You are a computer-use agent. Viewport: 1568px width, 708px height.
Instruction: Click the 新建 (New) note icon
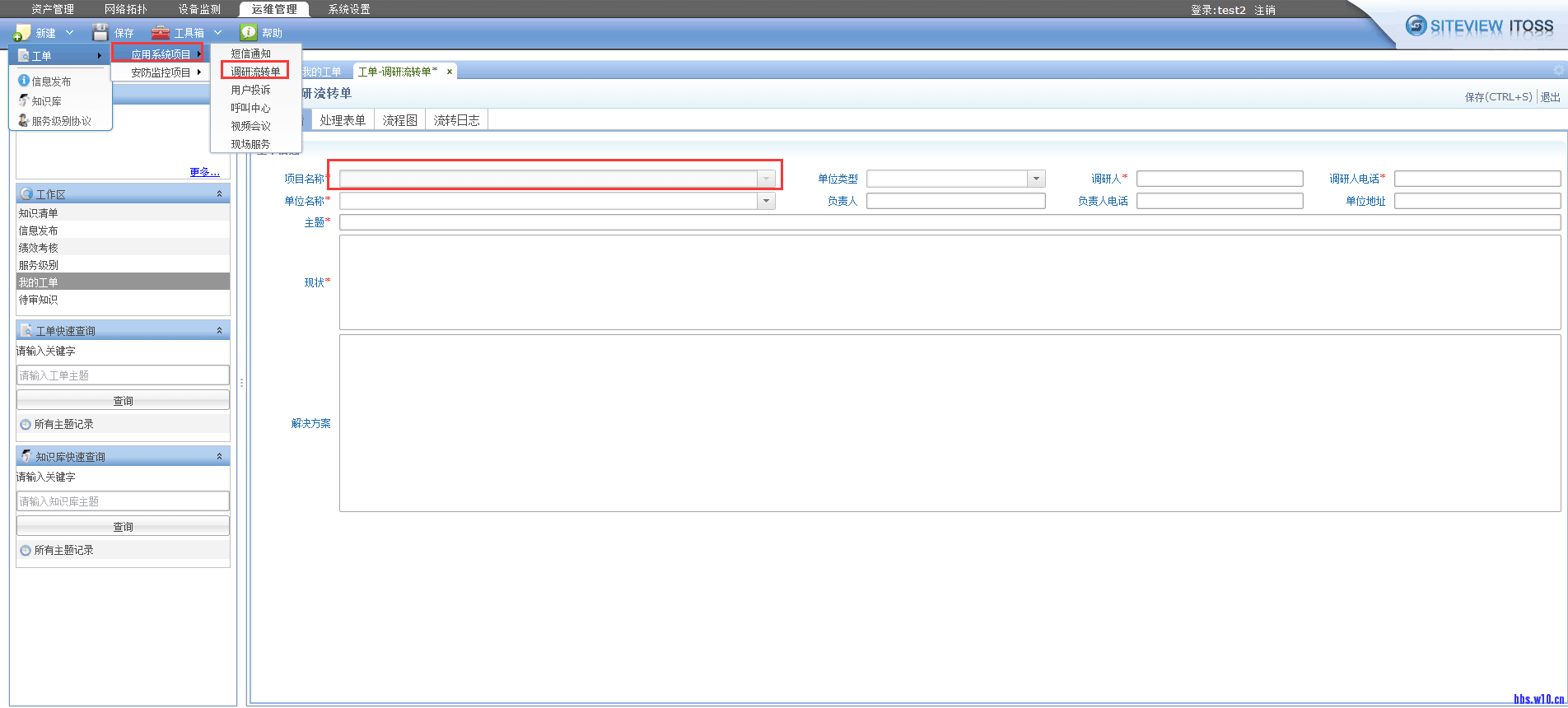(x=22, y=33)
